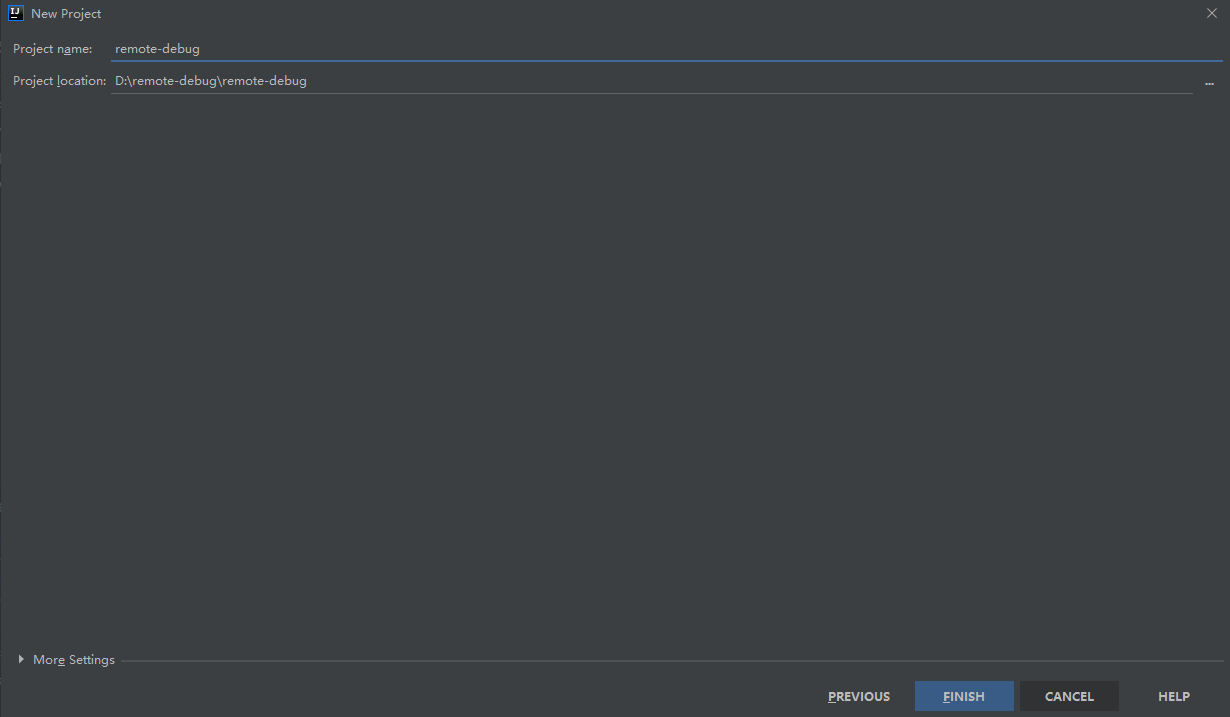This screenshot has width=1230, height=717.
Task: Open Help for the wizard
Action: 1174,696
